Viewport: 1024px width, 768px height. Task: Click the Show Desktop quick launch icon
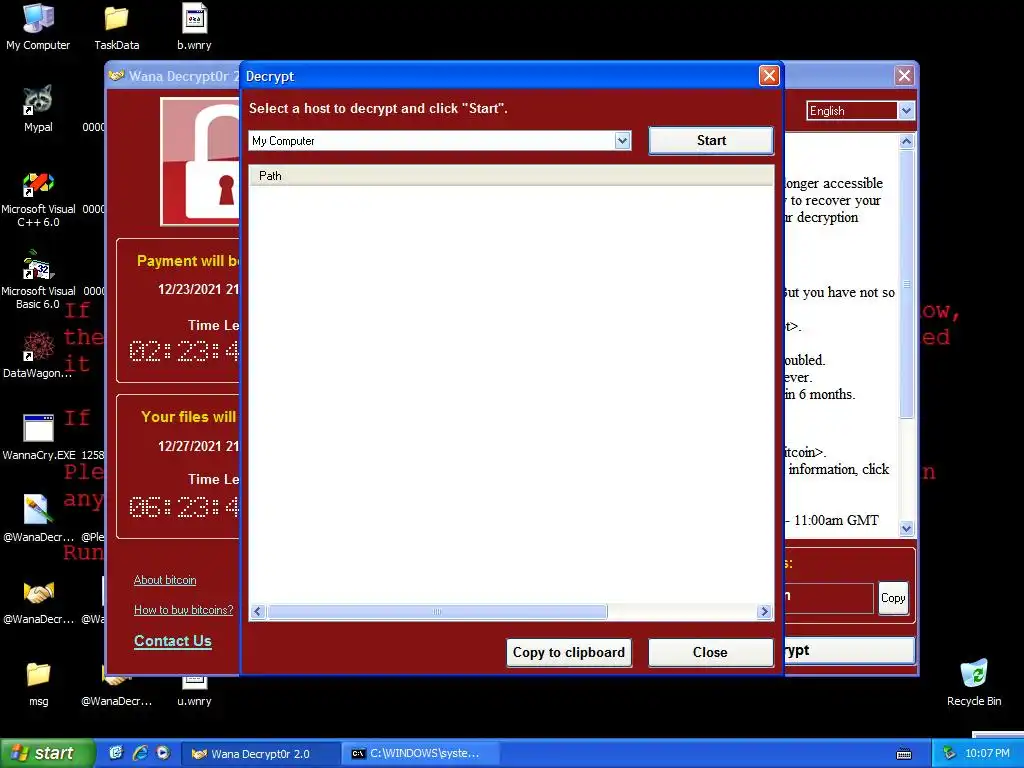tap(116, 753)
